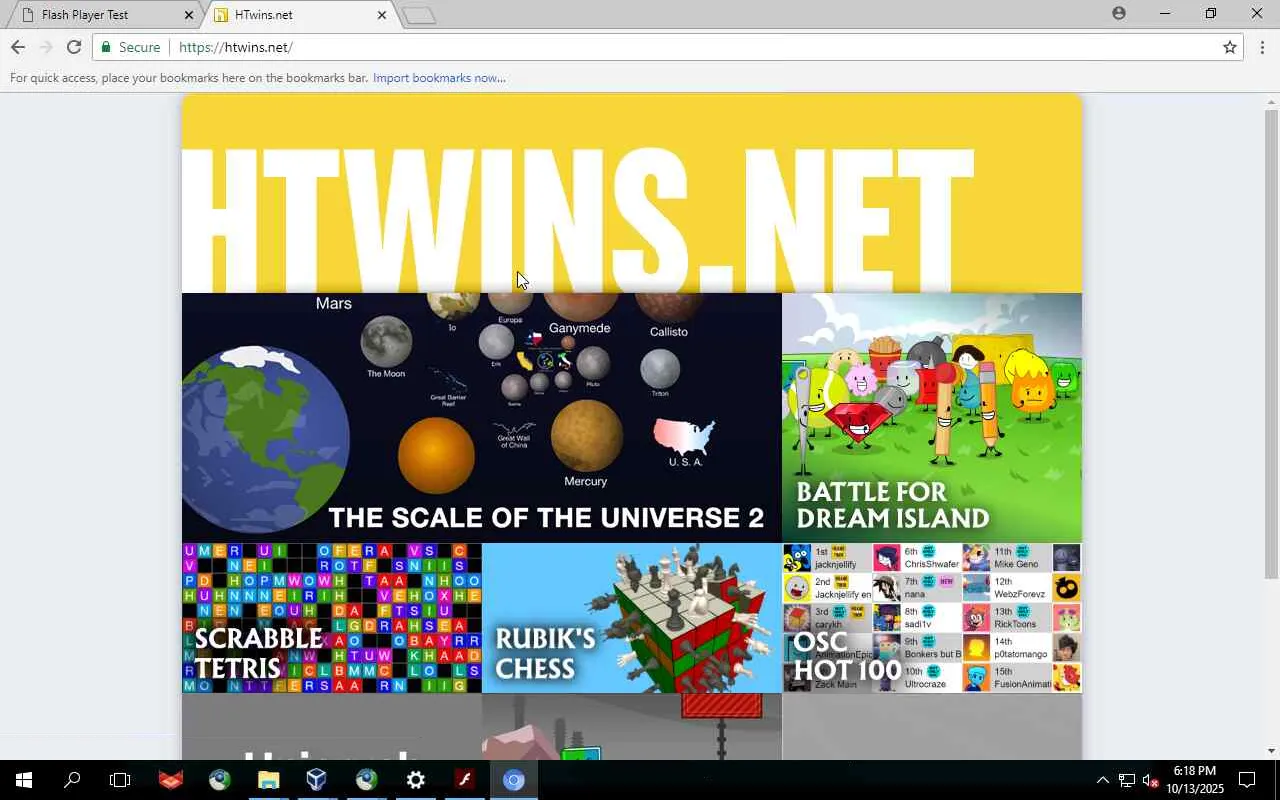Click the scrollbar down arrow

click(x=1271, y=751)
